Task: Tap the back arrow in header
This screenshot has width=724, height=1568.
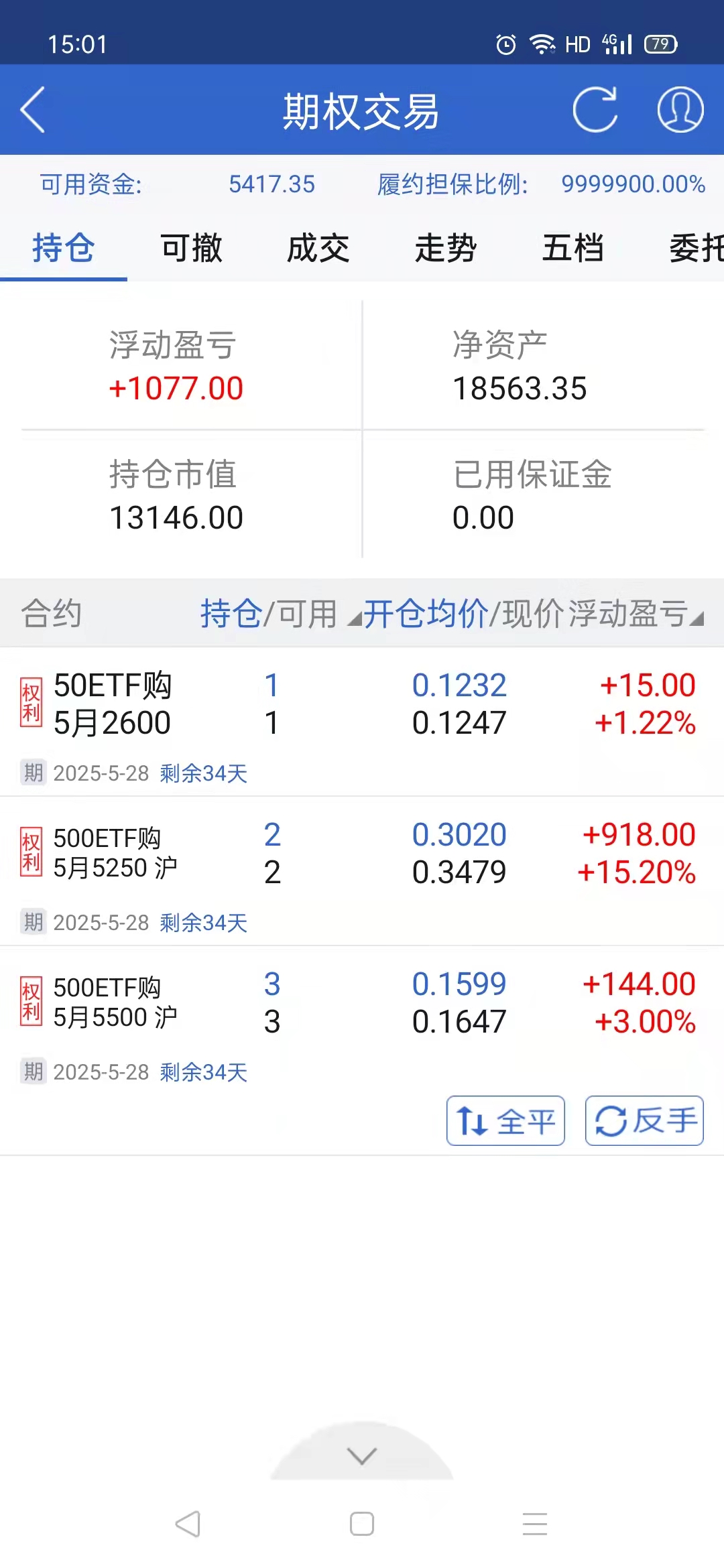Action: [x=34, y=110]
